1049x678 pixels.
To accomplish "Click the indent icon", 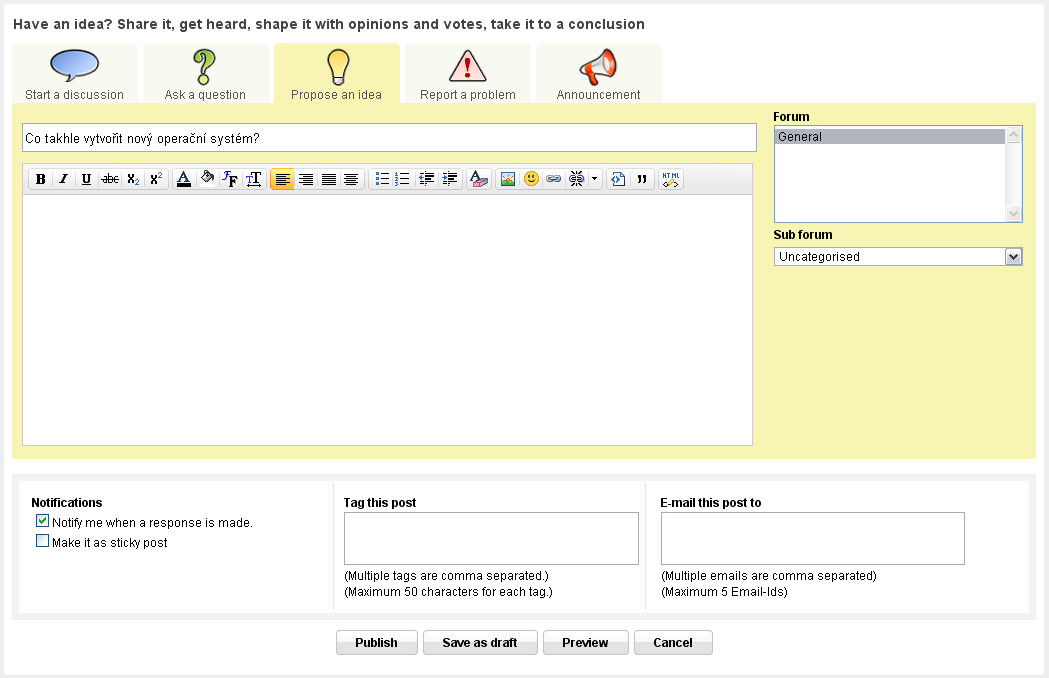I will 450,179.
